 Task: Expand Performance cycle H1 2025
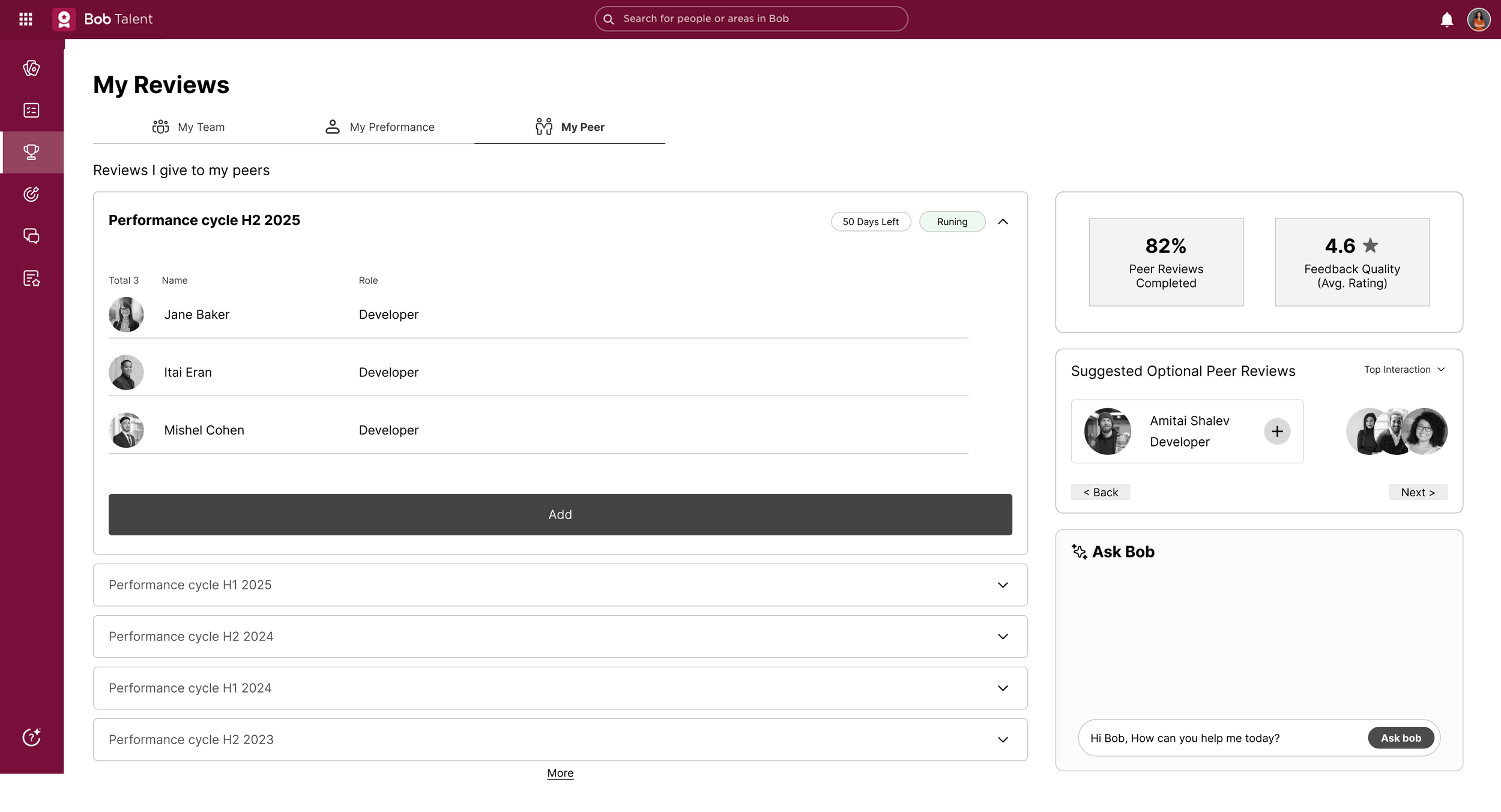(1003, 585)
